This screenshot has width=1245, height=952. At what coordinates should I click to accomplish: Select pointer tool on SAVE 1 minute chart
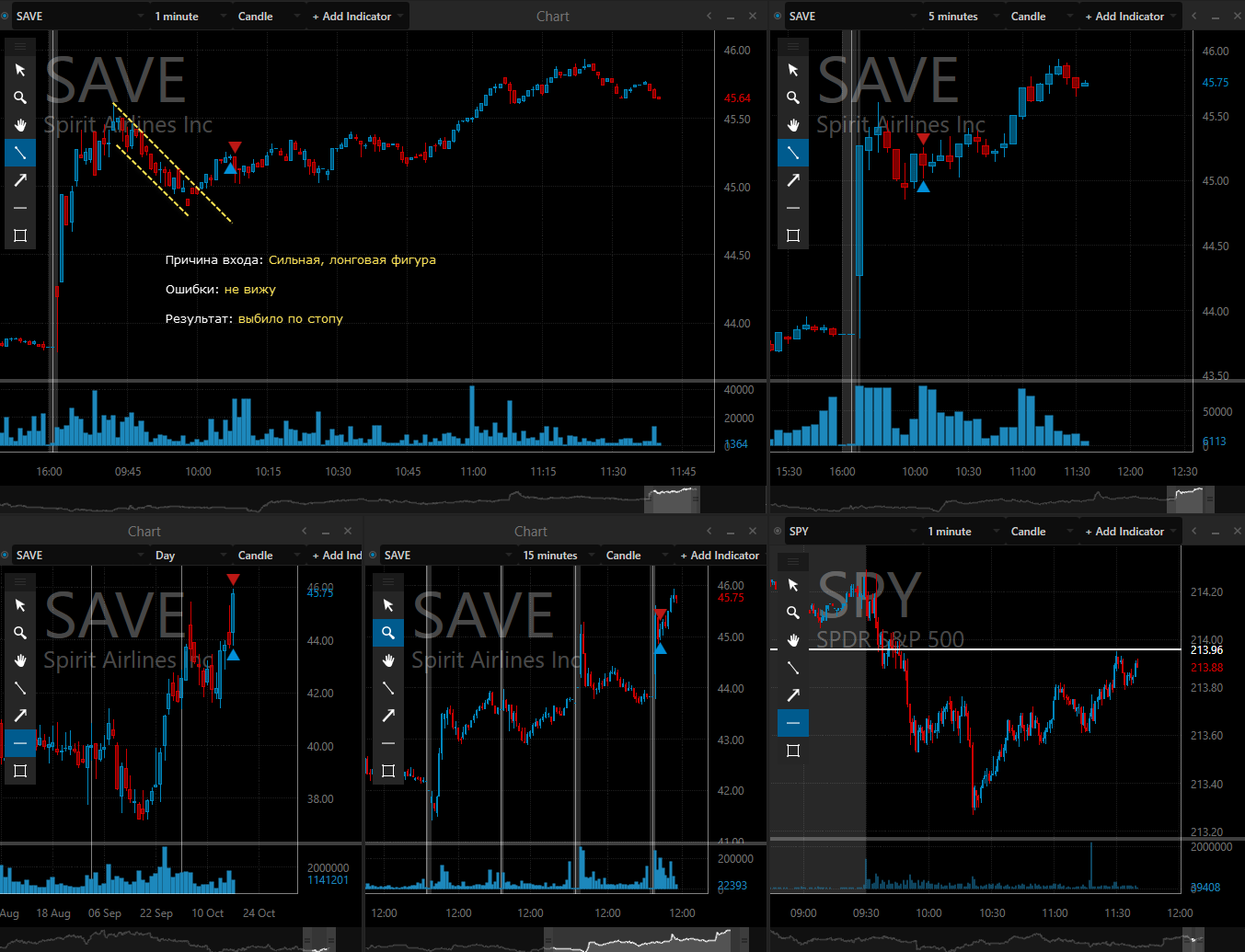[x=20, y=70]
